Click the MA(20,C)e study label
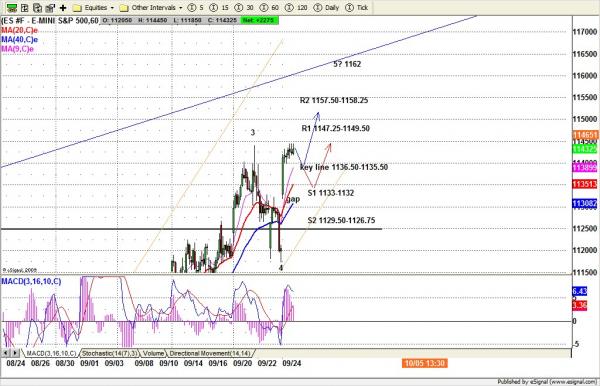Screen dimensions: 600x386 20,30
